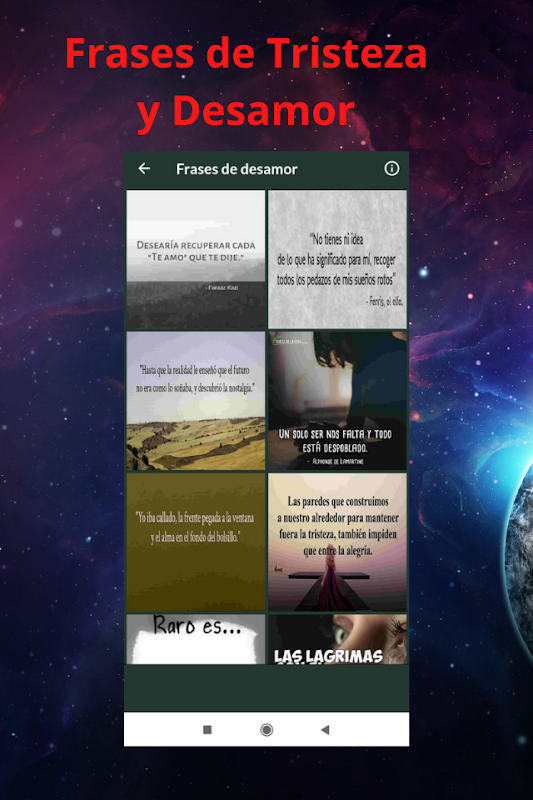Open the 'Un solo ser nos falta' image
This screenshot has height=800, width=533.
pos(338,401)
